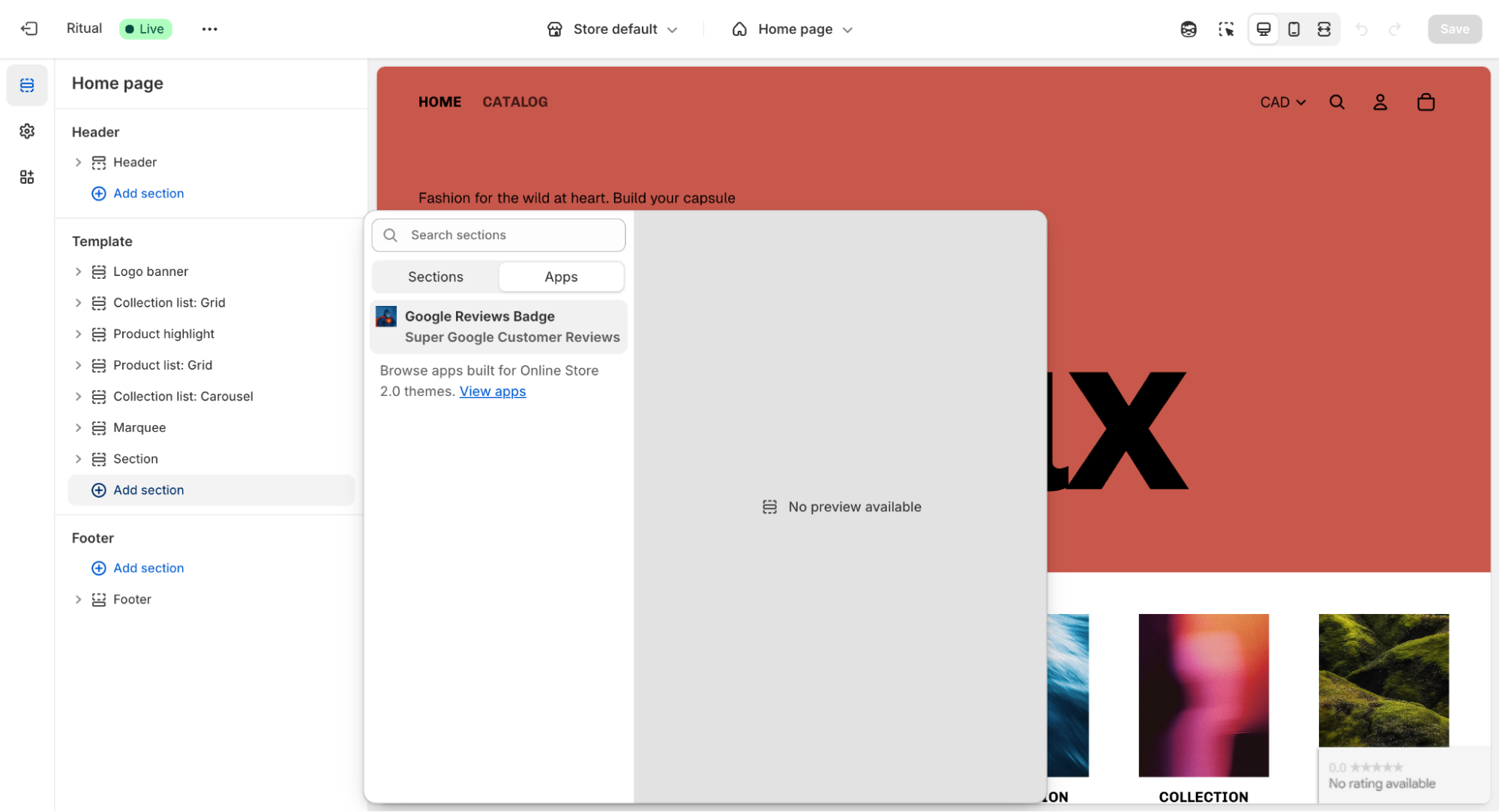This screenshot has height=812, width=1499.
Task: Expand Product list: Grid section
Action: [x=78, y=365]
